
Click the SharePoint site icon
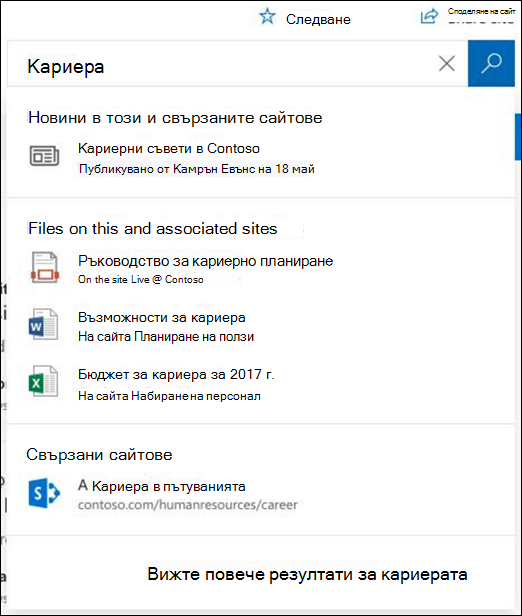(44, 493)
